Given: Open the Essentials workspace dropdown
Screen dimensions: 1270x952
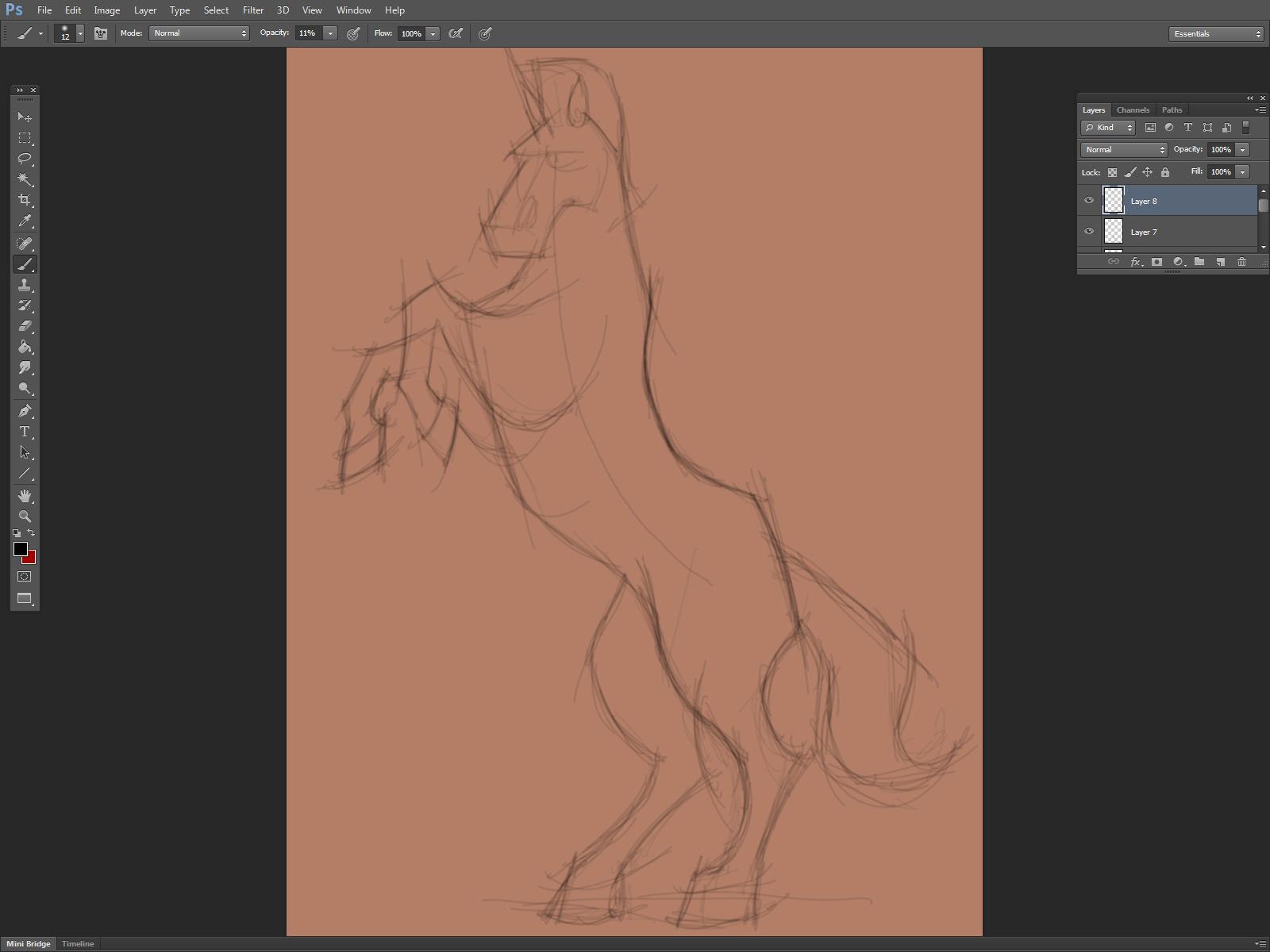Looking at the screenshot, I should point(1215,33).
